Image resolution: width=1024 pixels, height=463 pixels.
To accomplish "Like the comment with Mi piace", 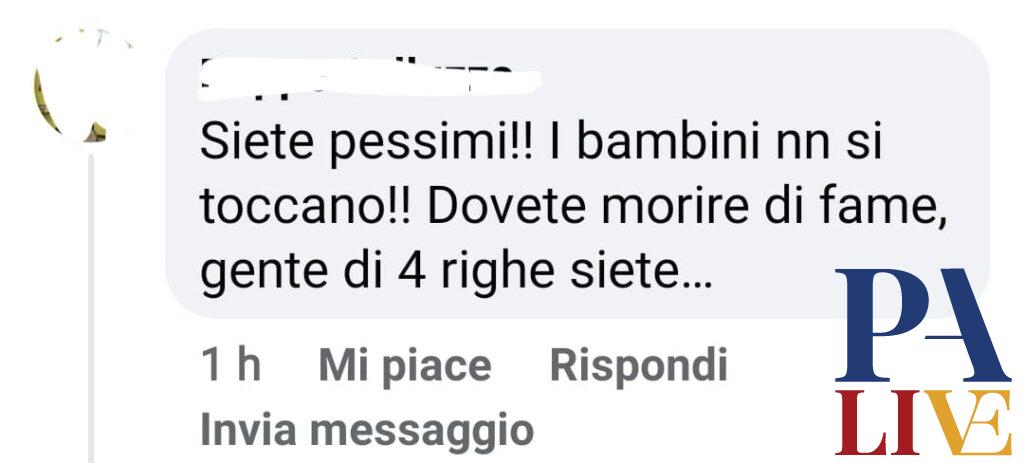I will [x=404, y=366].
